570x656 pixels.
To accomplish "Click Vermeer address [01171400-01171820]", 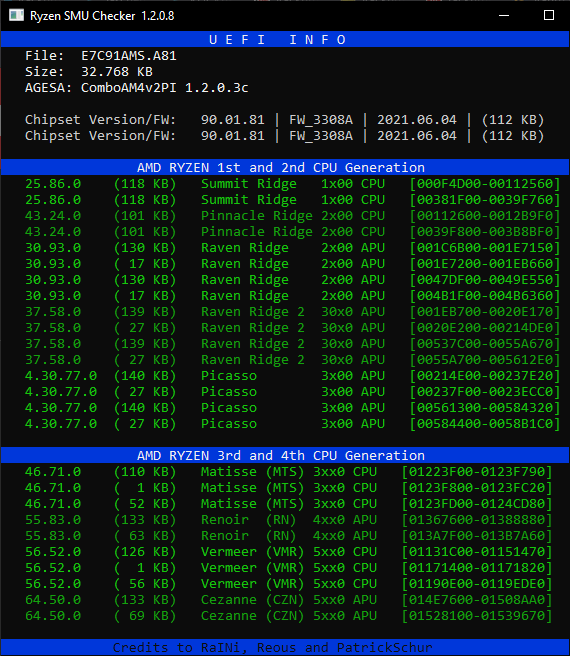I will tap(477, 567).
